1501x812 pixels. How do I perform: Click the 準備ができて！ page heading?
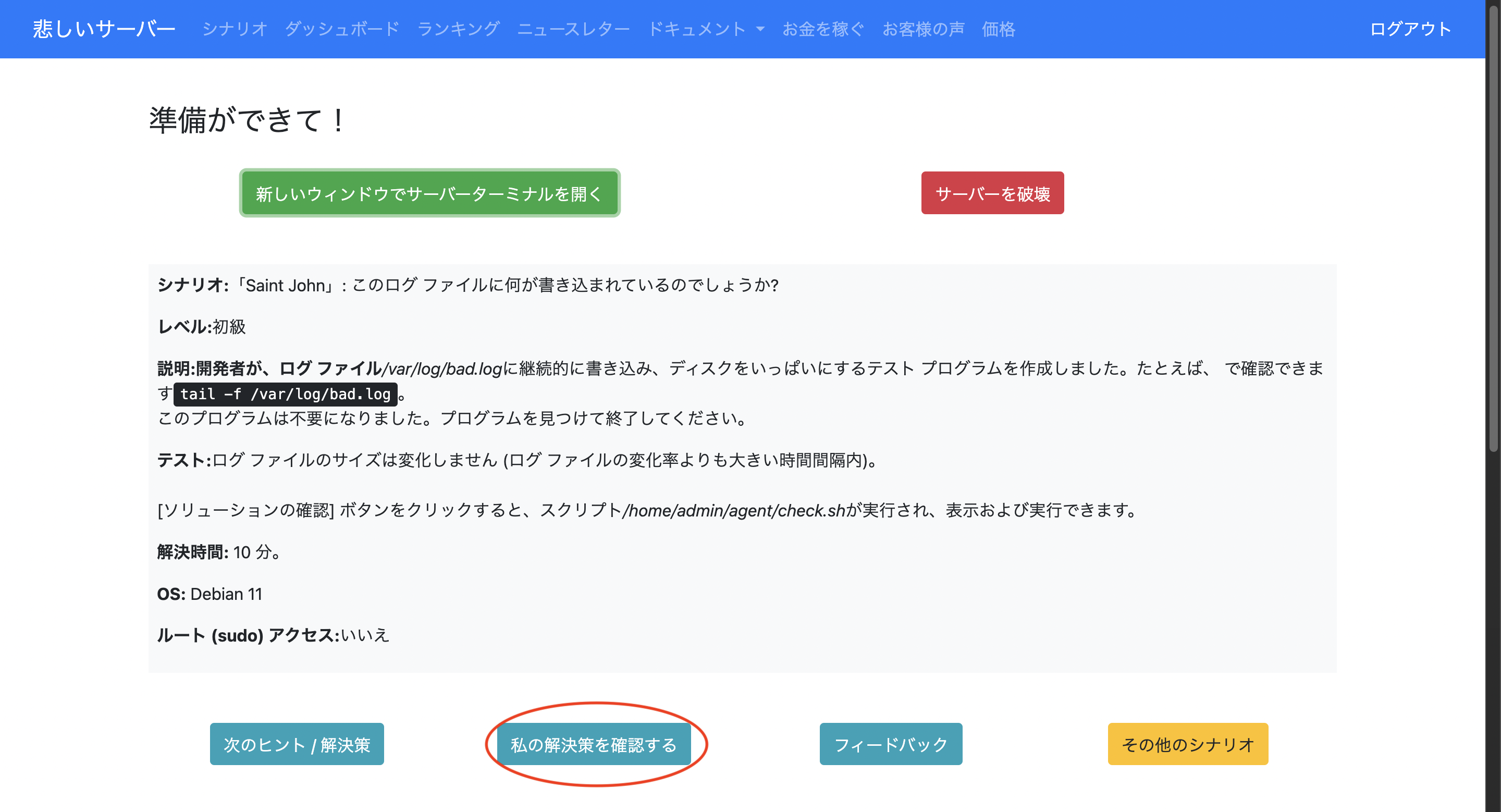245,119
